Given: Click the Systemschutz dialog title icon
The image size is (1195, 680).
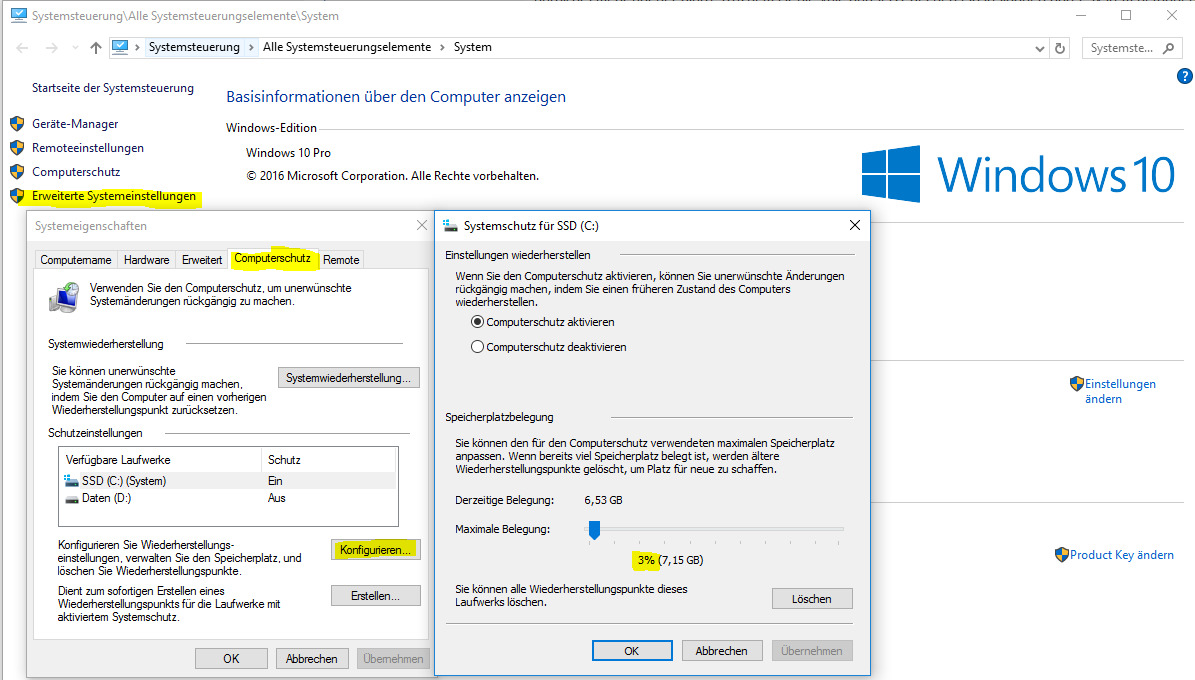Looking at the screenshot, I should click(x=450, y=226).
